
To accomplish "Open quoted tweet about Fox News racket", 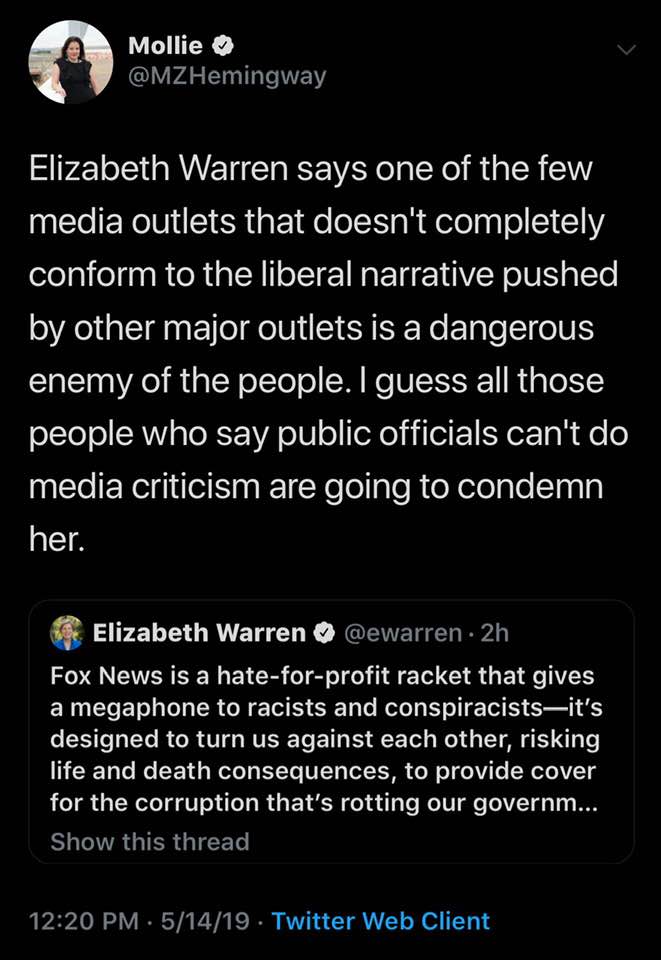I will point(331,732).
